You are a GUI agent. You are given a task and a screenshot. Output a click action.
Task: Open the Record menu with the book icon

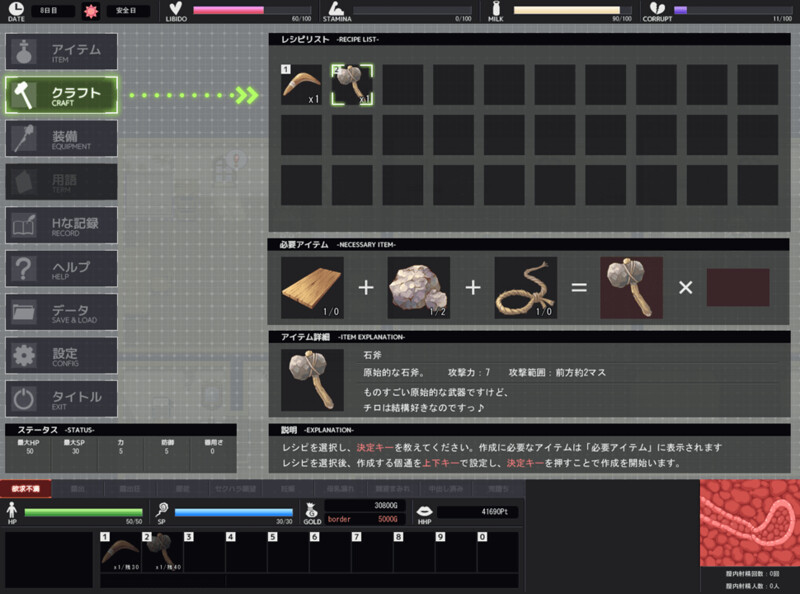click(61, 225)
